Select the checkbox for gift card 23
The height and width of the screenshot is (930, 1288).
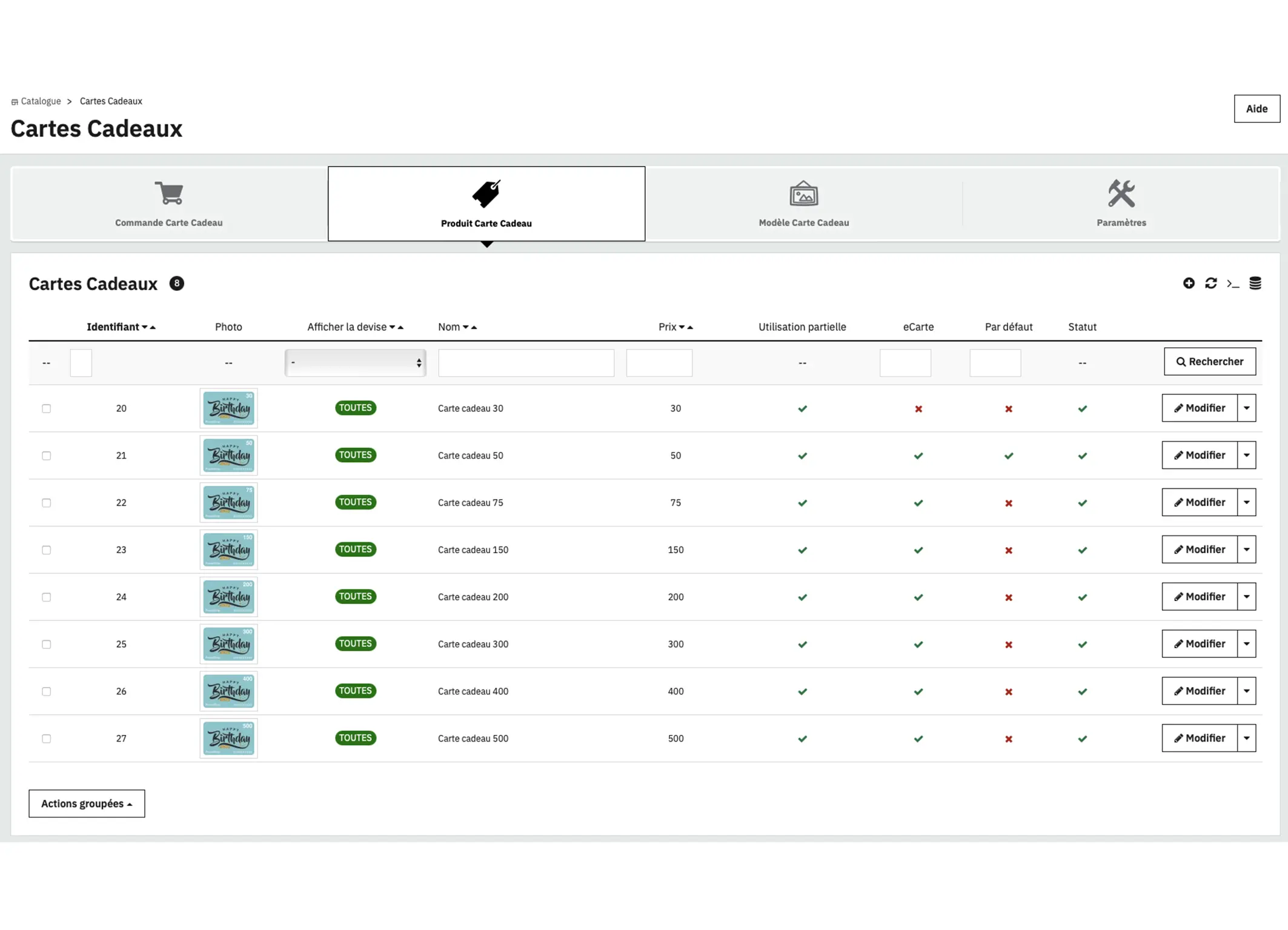pyautogui.click(x=47, y=550)
